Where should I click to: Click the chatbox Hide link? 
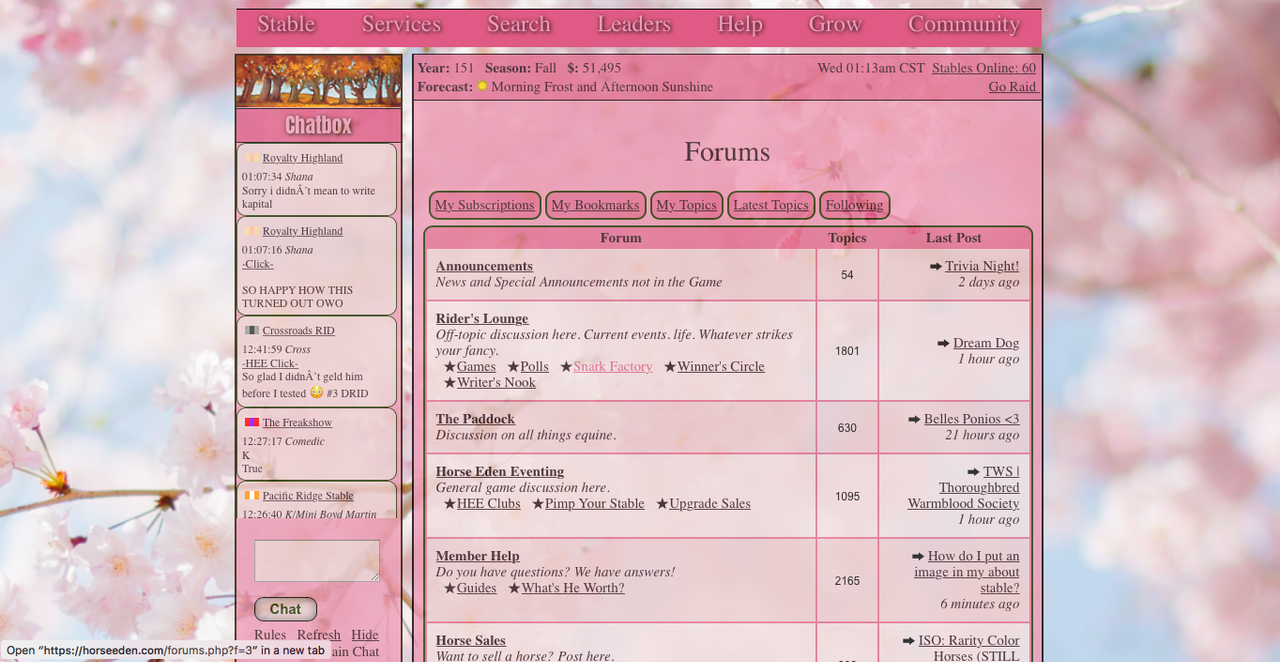[365, 635]
